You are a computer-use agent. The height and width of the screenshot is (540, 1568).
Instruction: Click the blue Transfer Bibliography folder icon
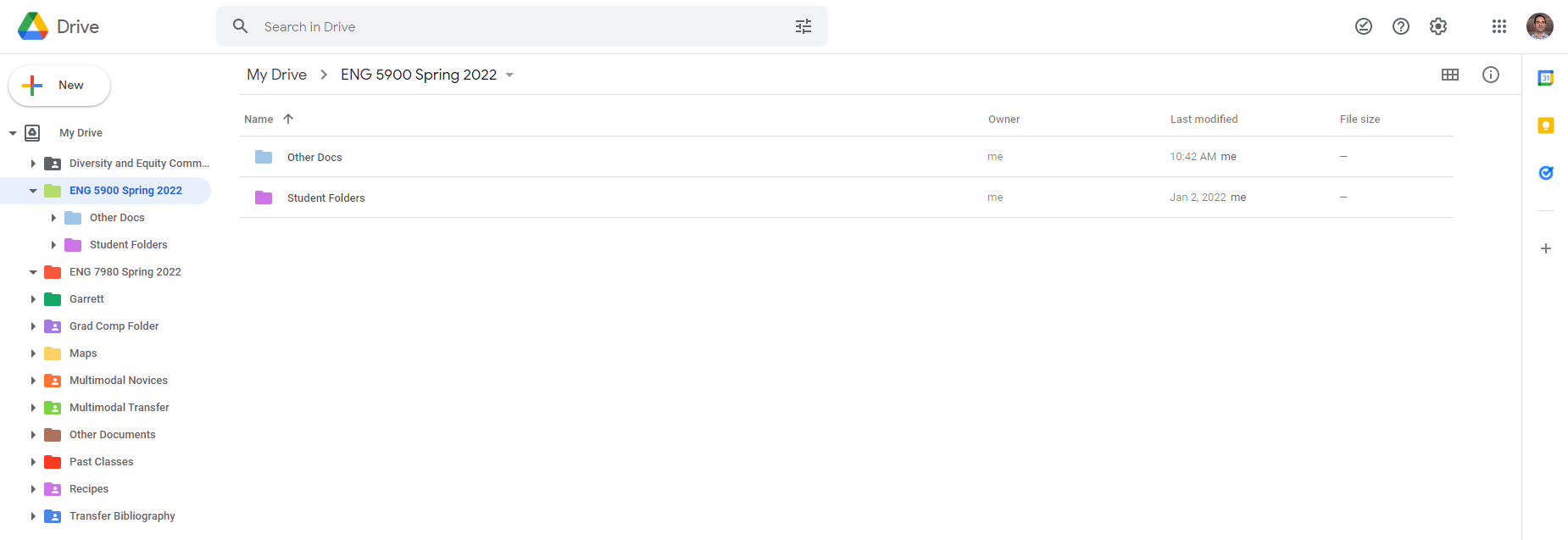click(53, 516)
